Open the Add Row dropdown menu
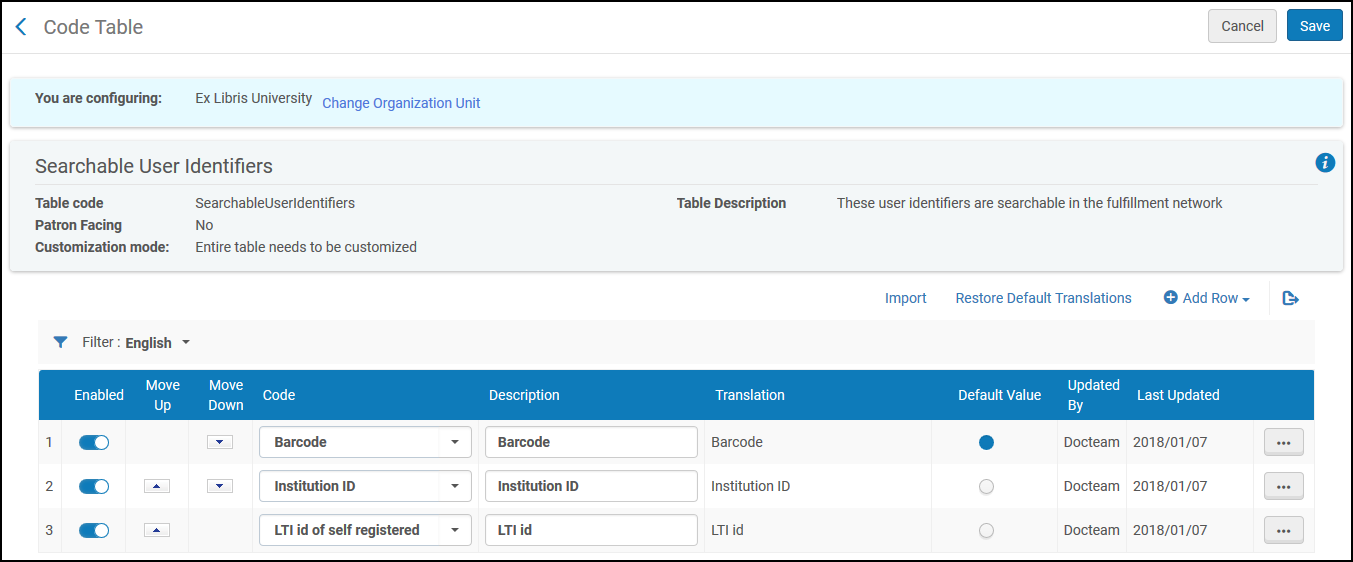Screen dimensions: 1353x562 pyautogui.click(x=1207, y=298)
